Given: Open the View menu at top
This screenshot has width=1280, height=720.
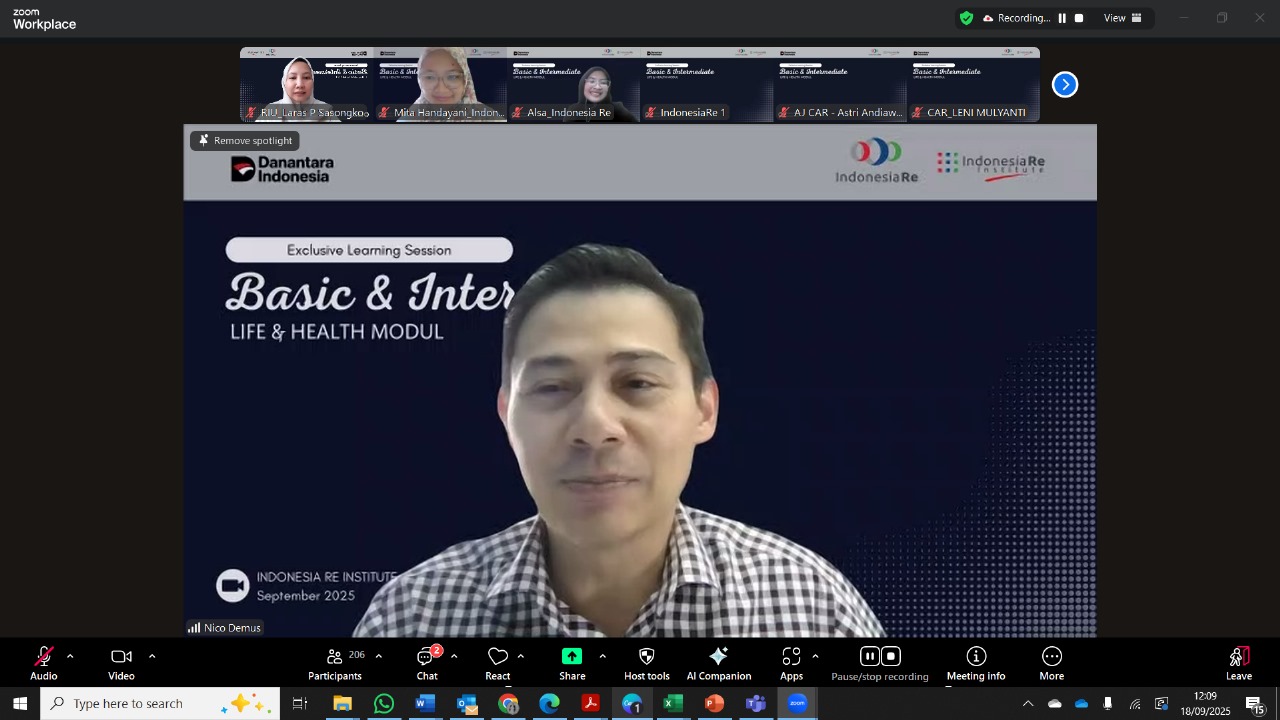Looking at the screenshot, I should 1122,18.
